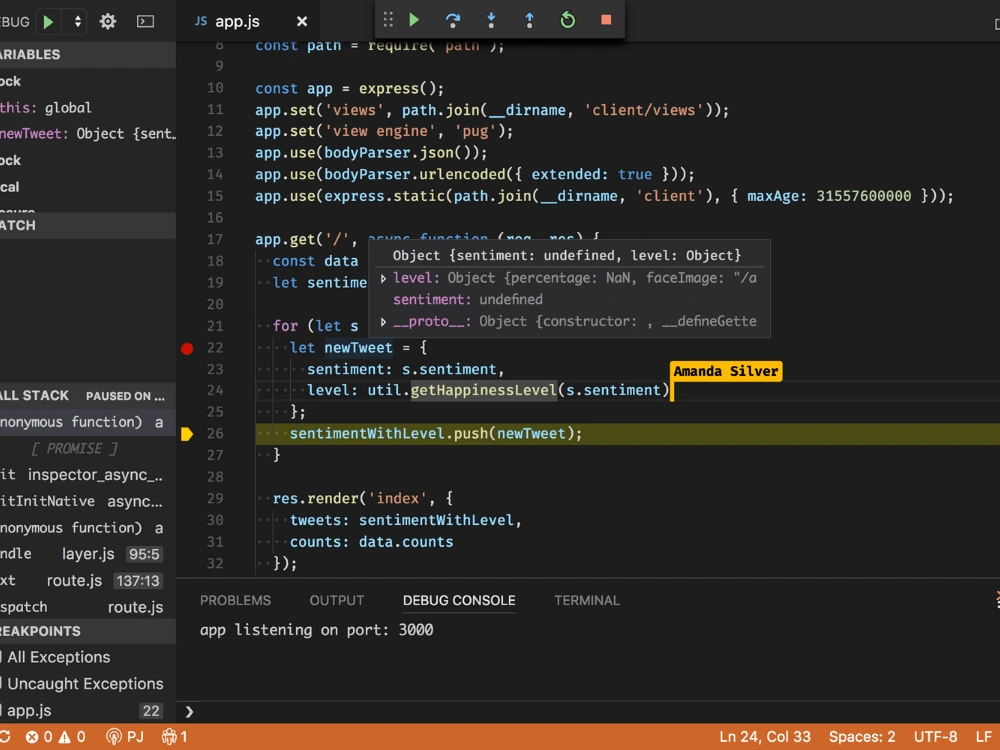The height and width of the screenshot is (750, 1000).
Task: Click the Amanda Silver cursor label
Action: click(x=726, y=371)
